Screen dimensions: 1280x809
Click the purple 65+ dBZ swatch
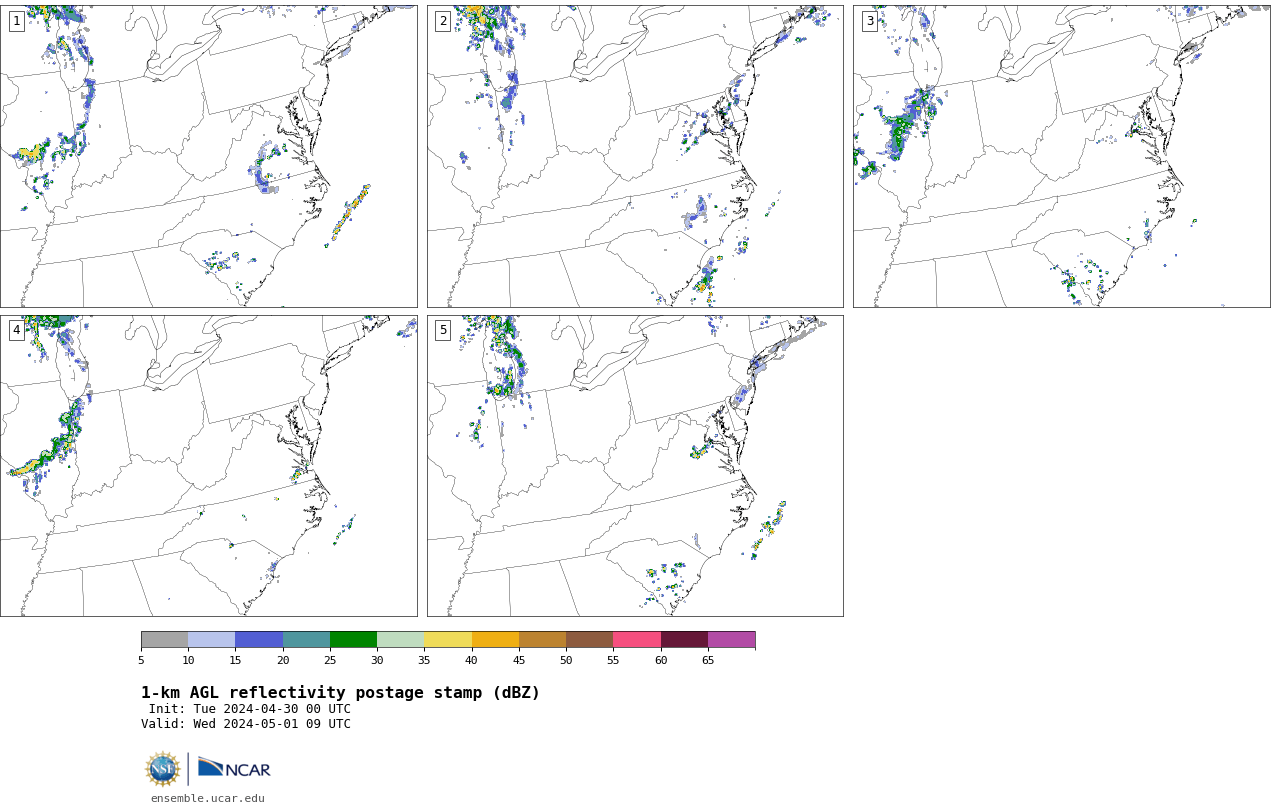pos(731,640)
